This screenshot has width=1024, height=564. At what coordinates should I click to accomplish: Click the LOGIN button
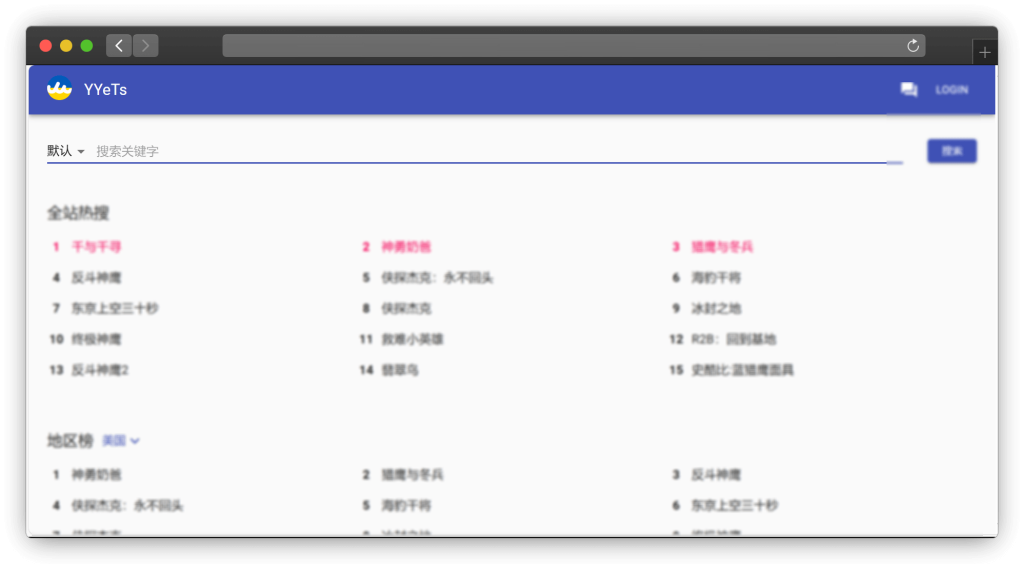coord(952,90)
